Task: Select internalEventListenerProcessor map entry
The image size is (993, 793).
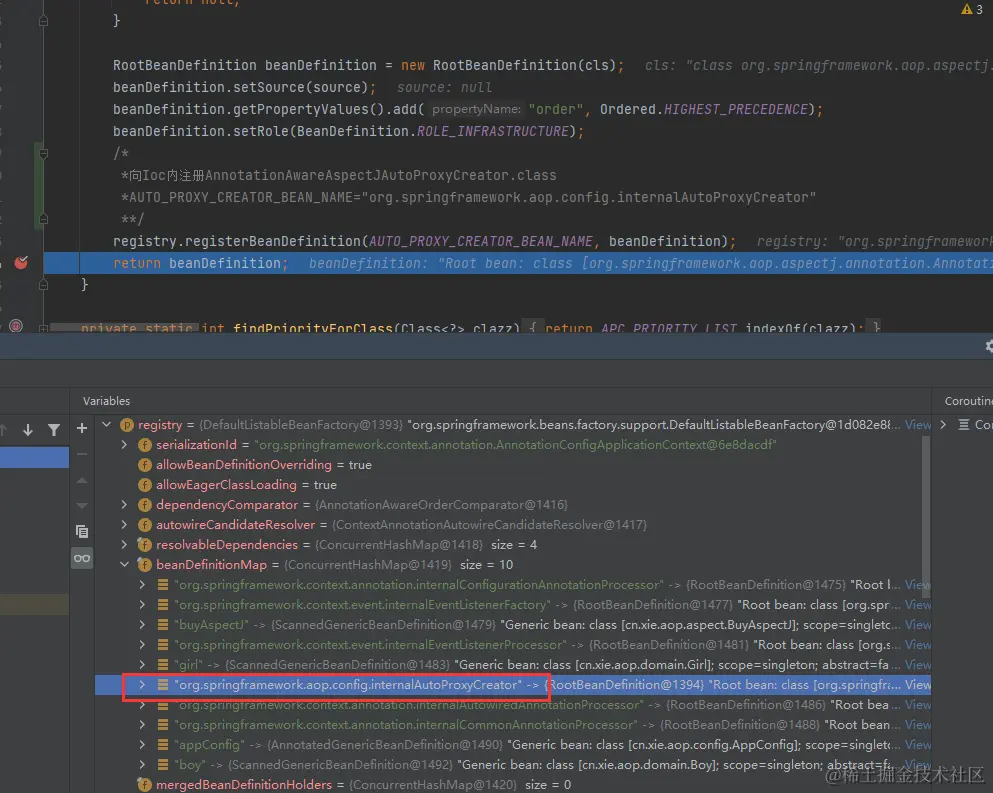Action: [x=513, y=645]
